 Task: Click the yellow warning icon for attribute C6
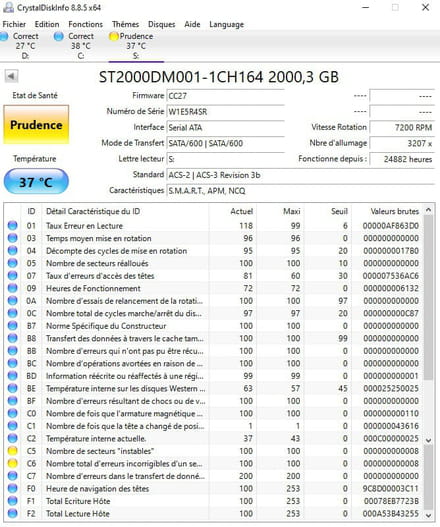[12, 463]
